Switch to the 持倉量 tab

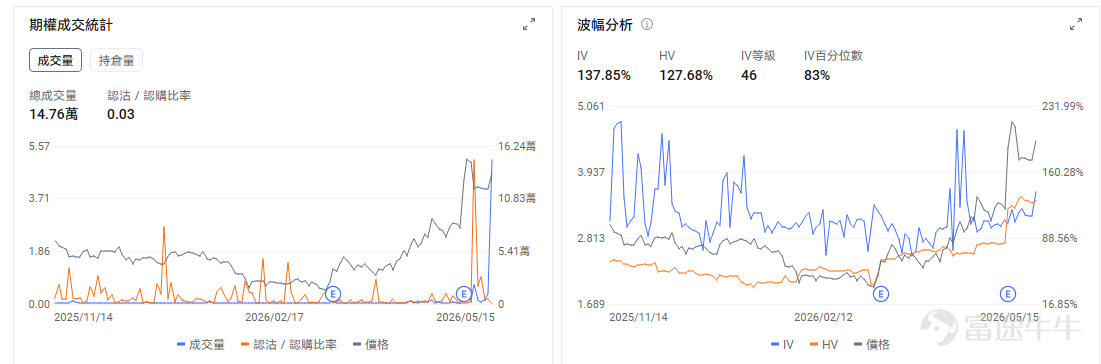tap(117, 60)
